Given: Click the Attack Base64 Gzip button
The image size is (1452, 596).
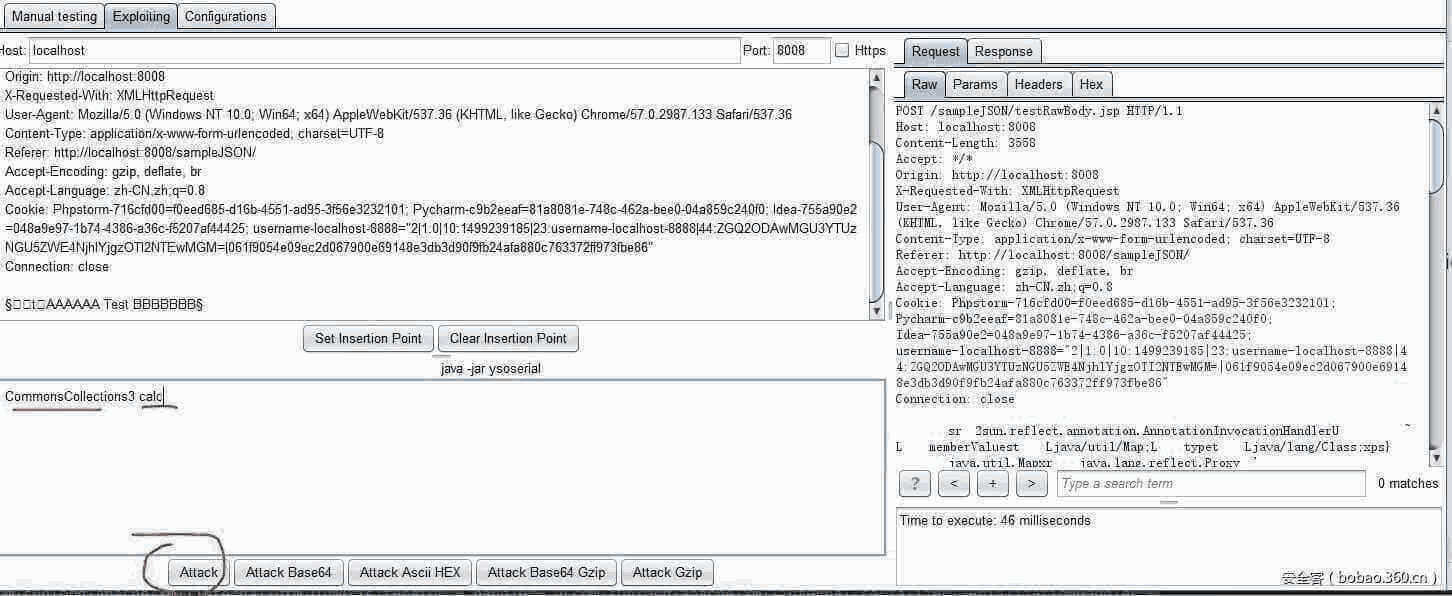Looking at the screenshot, I should [x=546, y=572].
